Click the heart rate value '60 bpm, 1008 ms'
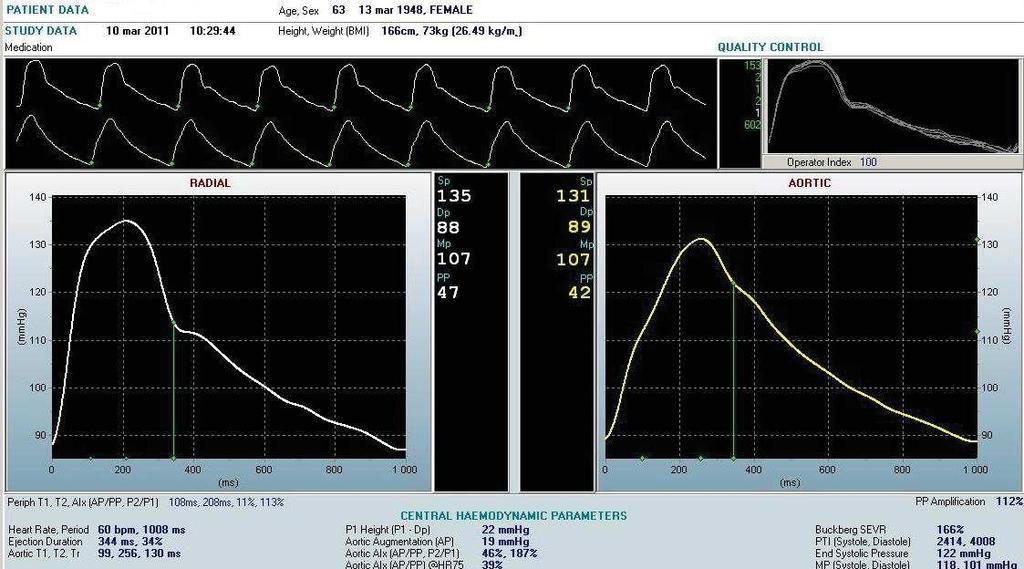1024x569 pixels. [x=142, y=530]
